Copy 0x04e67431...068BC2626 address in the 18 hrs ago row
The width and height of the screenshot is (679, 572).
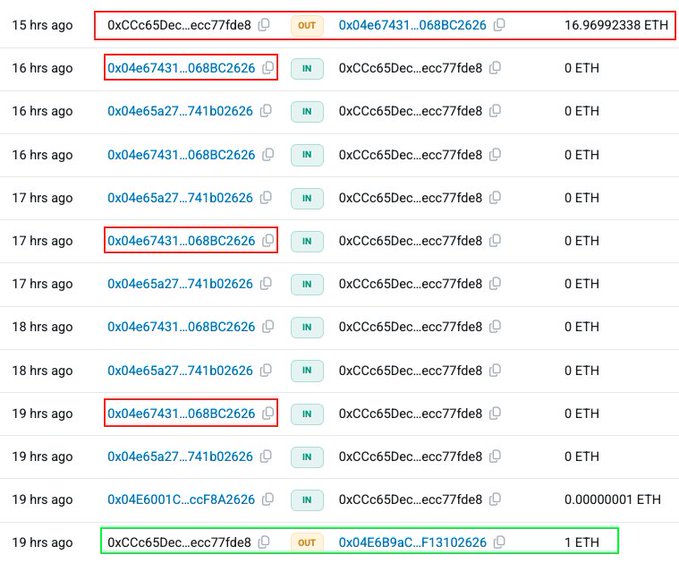click(268, 326)
